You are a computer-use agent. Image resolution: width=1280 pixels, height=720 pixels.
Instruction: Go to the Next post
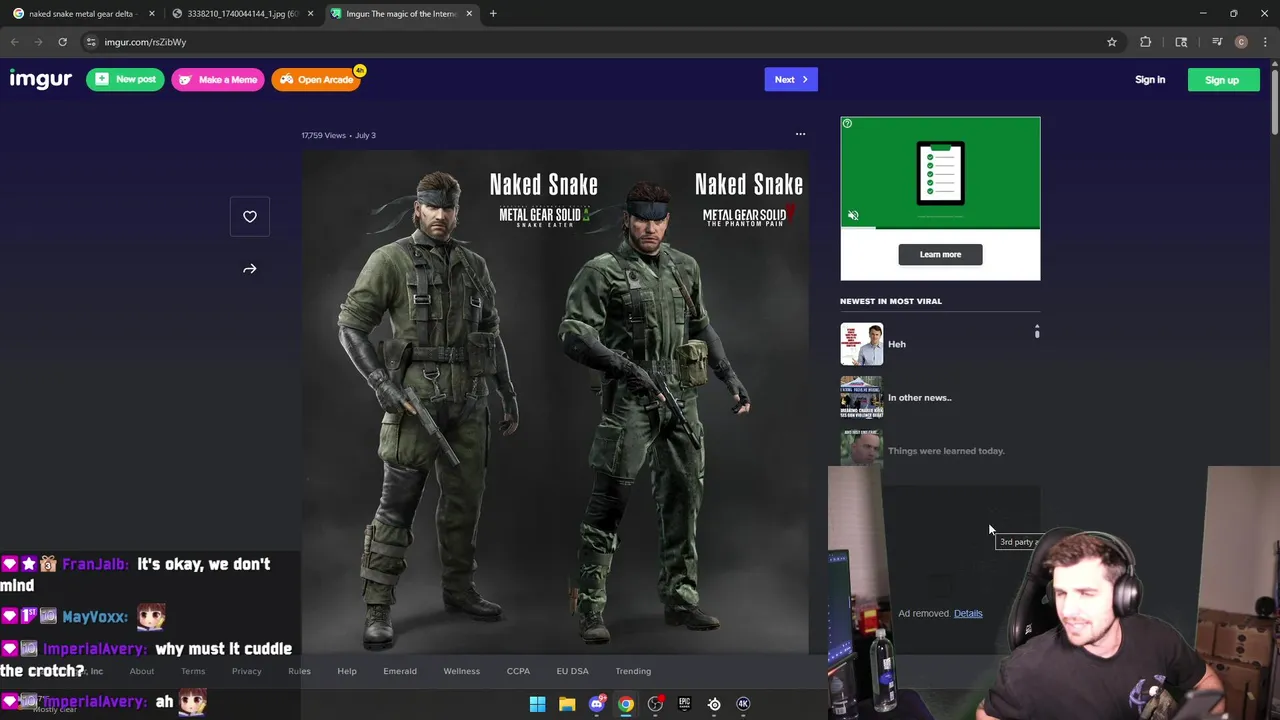pyautogui.click(x=791, y=80)
